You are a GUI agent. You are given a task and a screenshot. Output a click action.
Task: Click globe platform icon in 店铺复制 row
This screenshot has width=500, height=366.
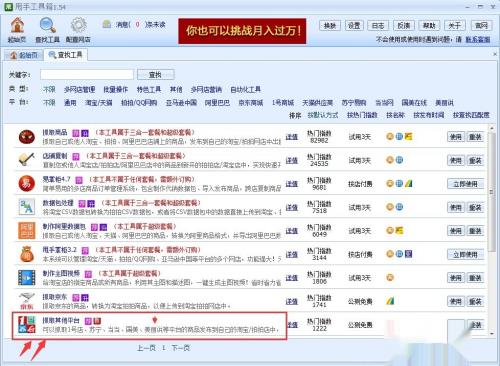399,160
